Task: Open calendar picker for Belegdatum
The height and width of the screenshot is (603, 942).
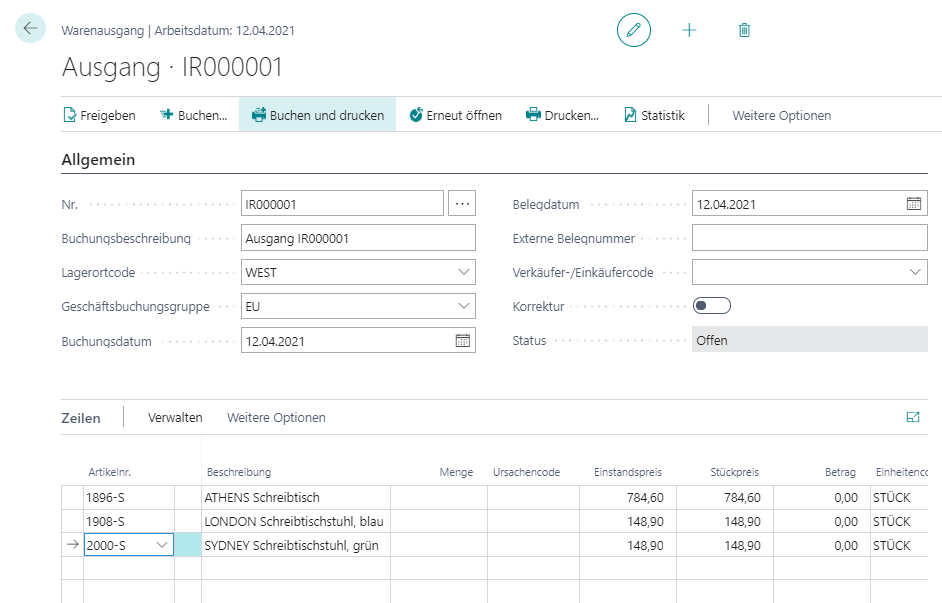Action: (x=913, y=204)
